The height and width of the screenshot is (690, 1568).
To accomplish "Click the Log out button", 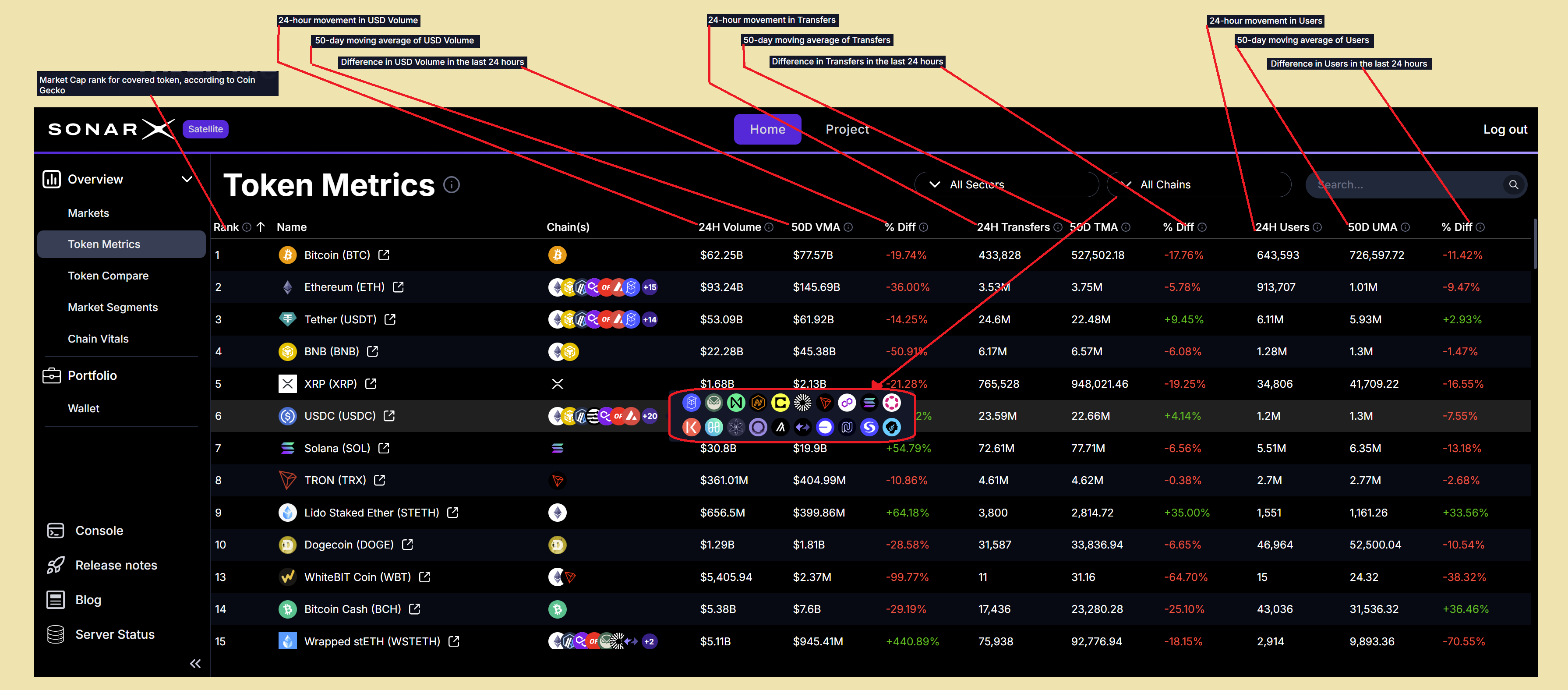I will click(1504, 129).
